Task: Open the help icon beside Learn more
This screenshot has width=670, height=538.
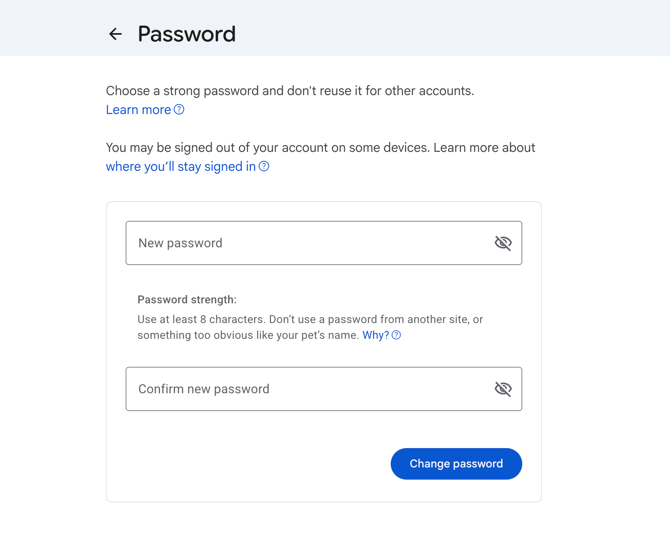Action: (179, 110)
